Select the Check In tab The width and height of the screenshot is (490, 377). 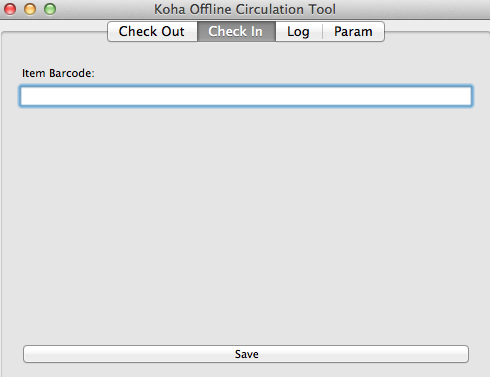pyautogui.click(x=236, y=32)
